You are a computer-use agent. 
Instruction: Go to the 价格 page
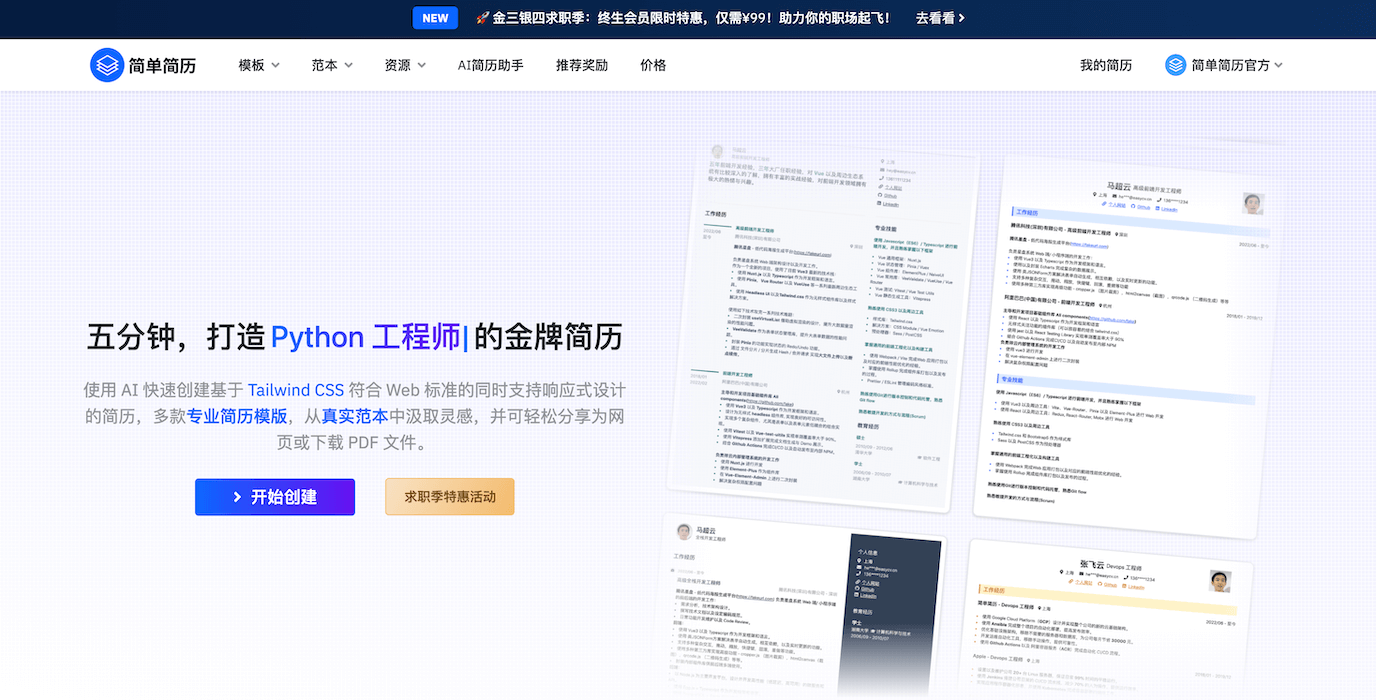coord(653,65)
